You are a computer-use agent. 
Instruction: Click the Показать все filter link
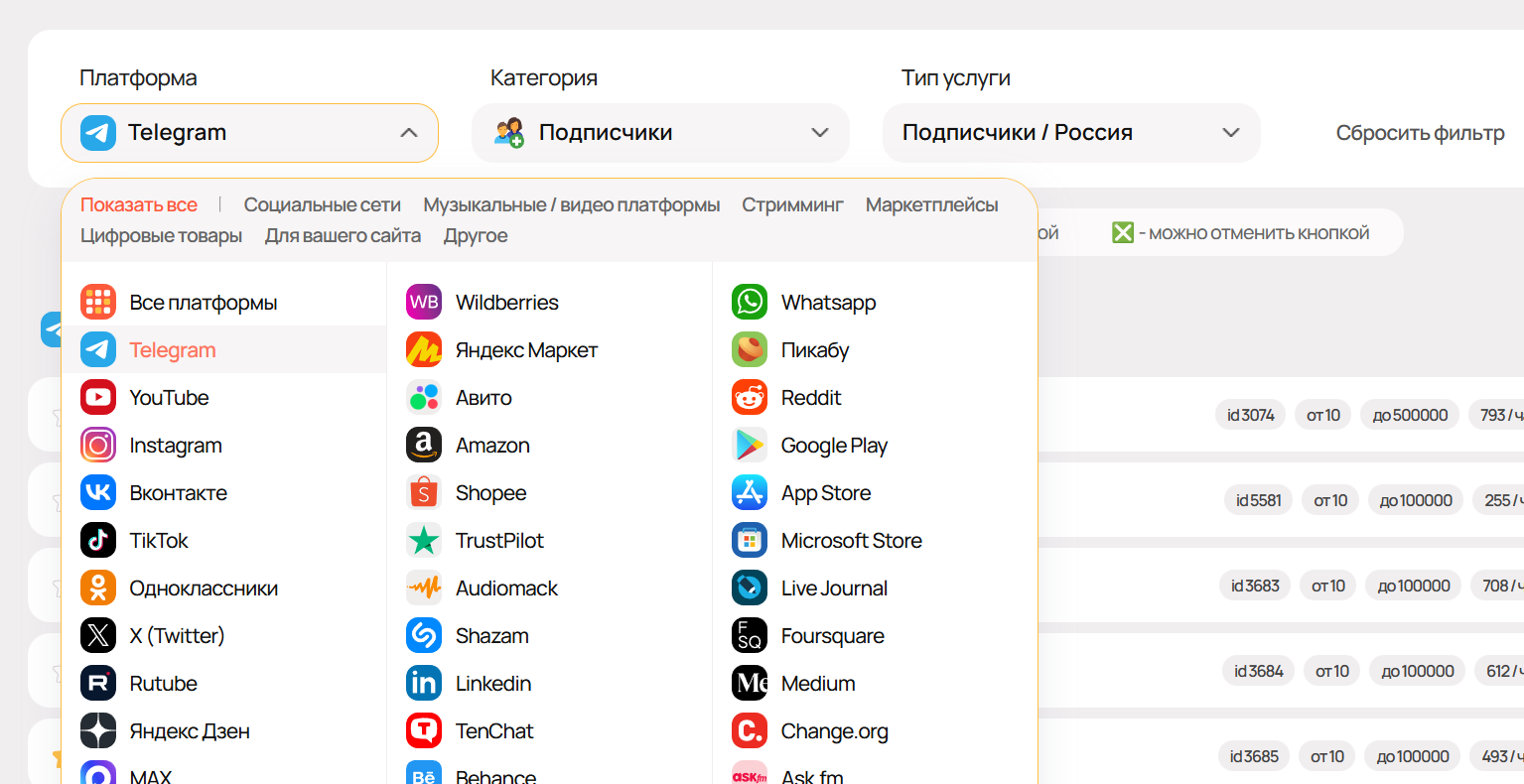(139, 205)
